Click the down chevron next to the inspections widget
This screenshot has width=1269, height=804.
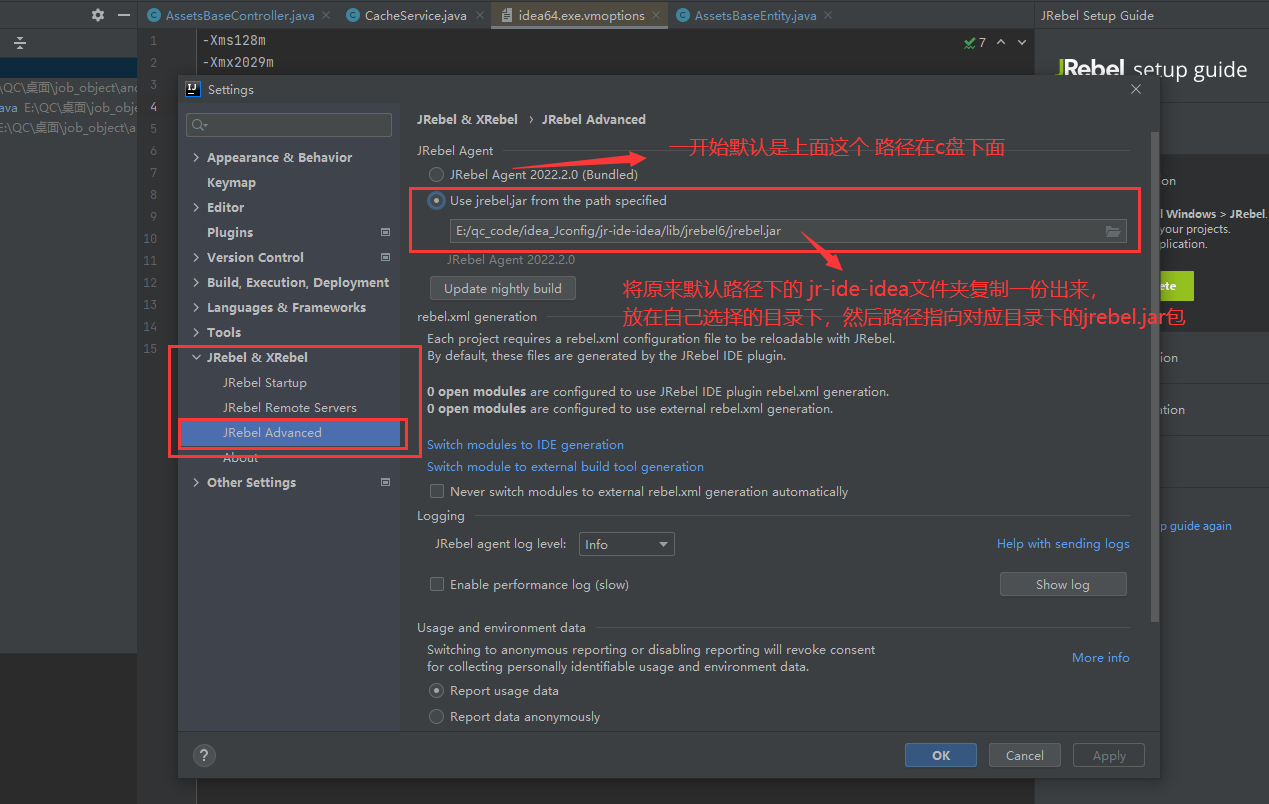[1019, 42]
